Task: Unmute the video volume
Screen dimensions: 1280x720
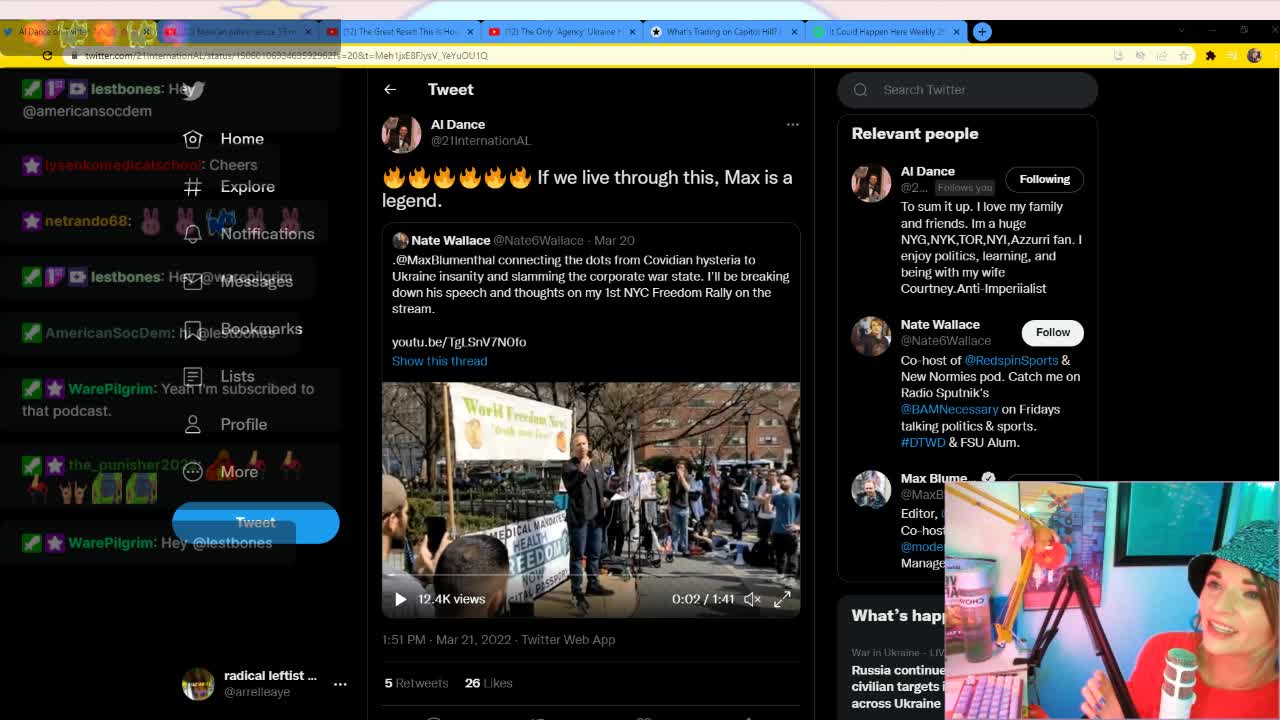Action: pyautogui.click(x=752, y=599)
